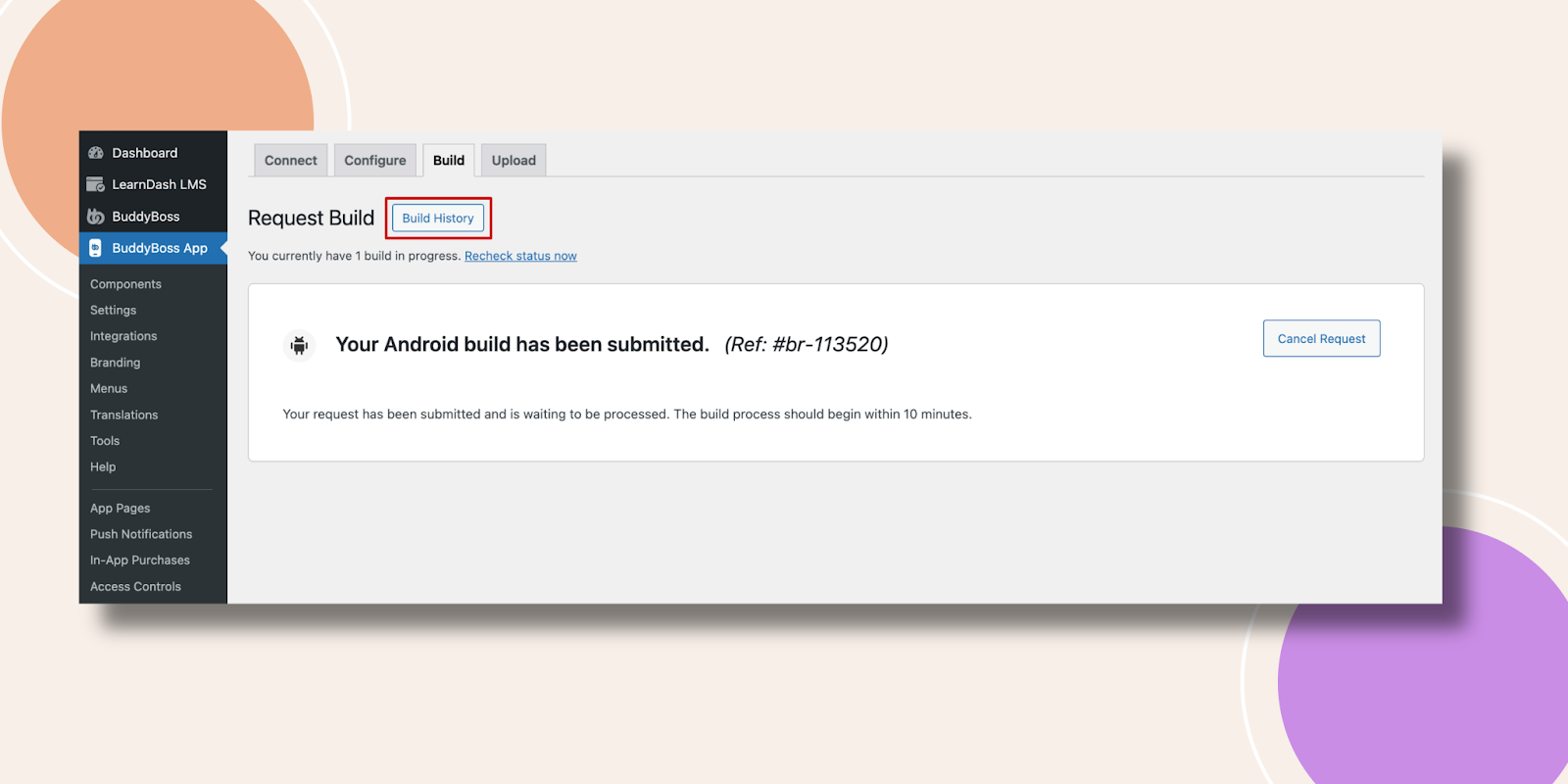Switch to the Connect tab

coord(290,161)
